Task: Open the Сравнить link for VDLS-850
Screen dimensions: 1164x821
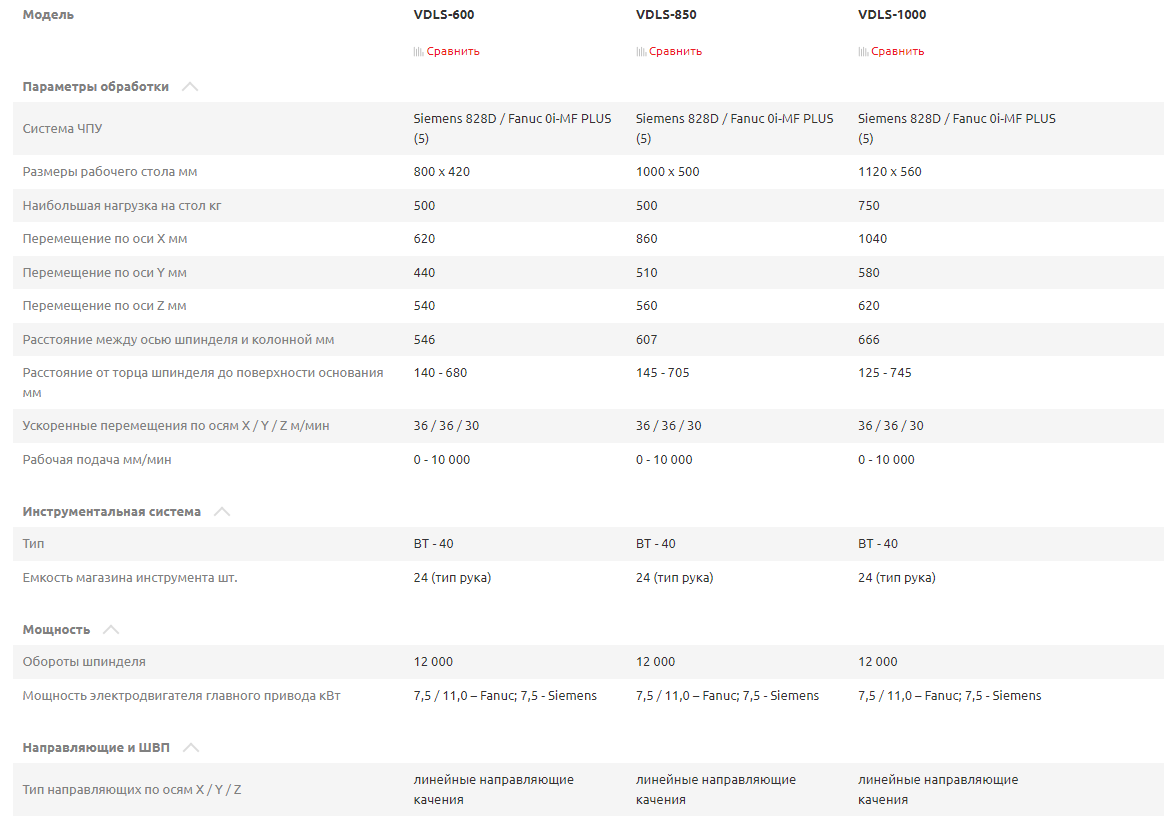Action: tap(675, 51)
